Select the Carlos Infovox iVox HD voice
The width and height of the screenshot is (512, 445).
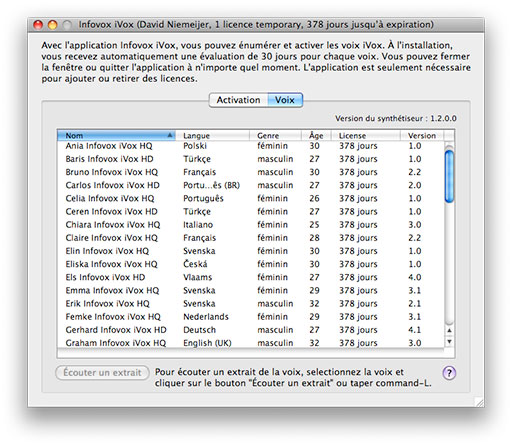tap(251, 185)
